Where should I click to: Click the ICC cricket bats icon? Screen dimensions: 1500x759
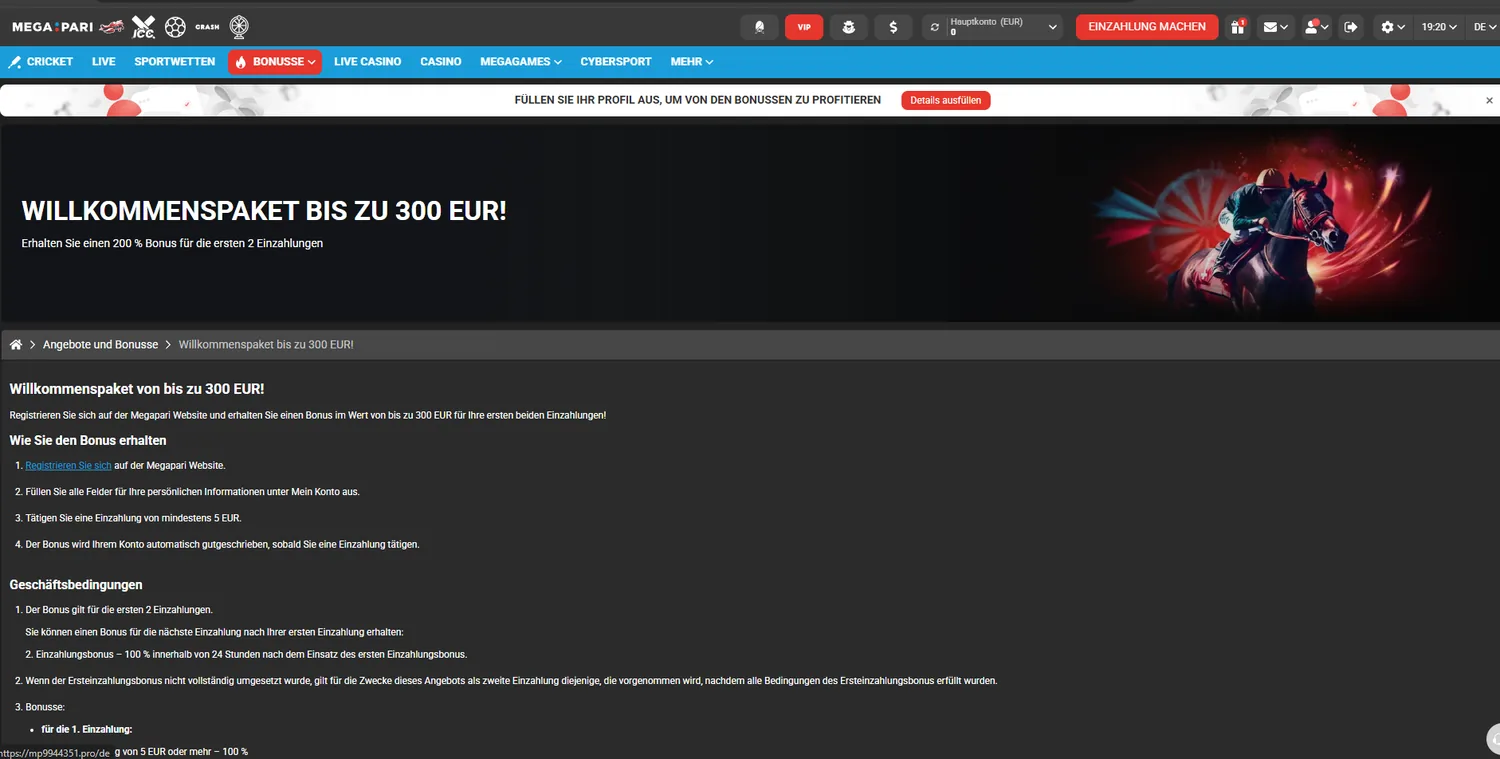(145, 27)
